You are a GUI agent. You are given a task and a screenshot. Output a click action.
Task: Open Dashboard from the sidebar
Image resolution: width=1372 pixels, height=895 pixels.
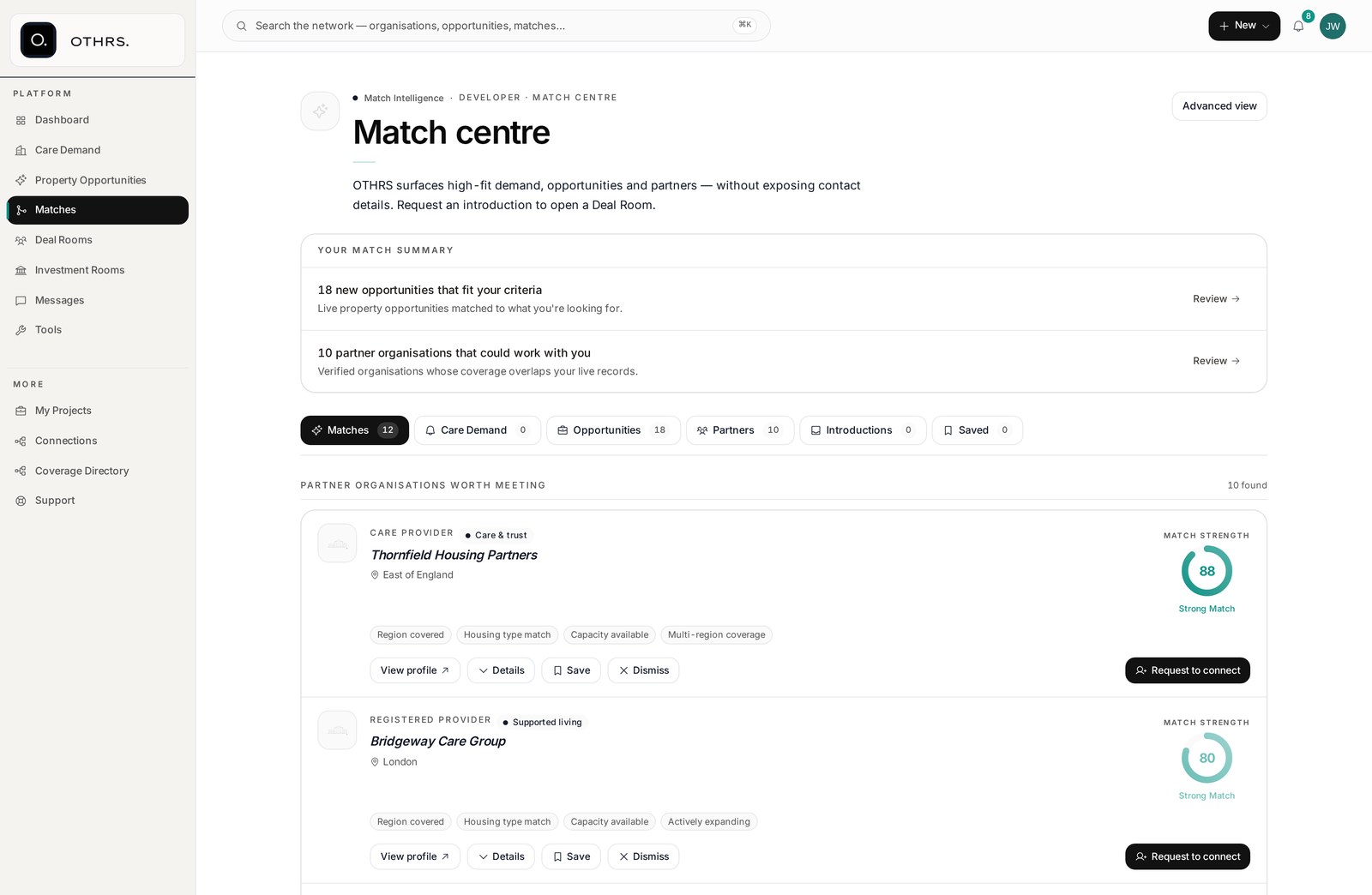[98, 120]
